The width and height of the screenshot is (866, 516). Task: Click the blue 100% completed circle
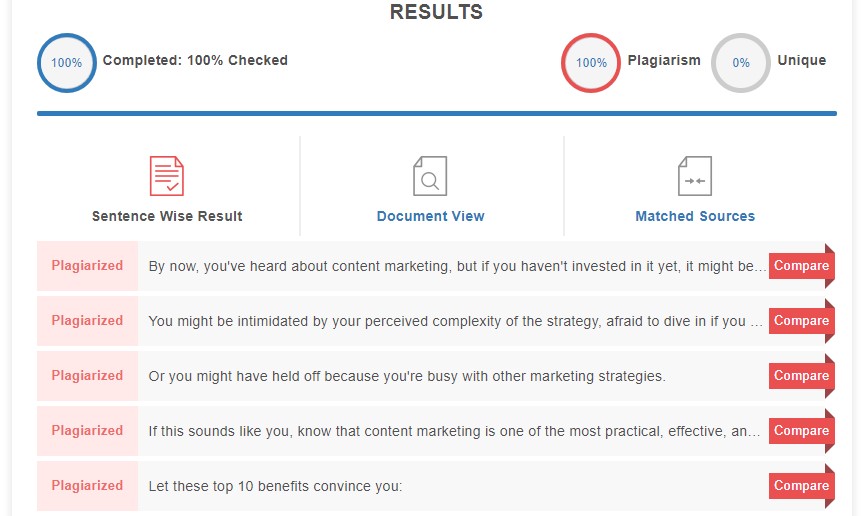click(67, 63)
